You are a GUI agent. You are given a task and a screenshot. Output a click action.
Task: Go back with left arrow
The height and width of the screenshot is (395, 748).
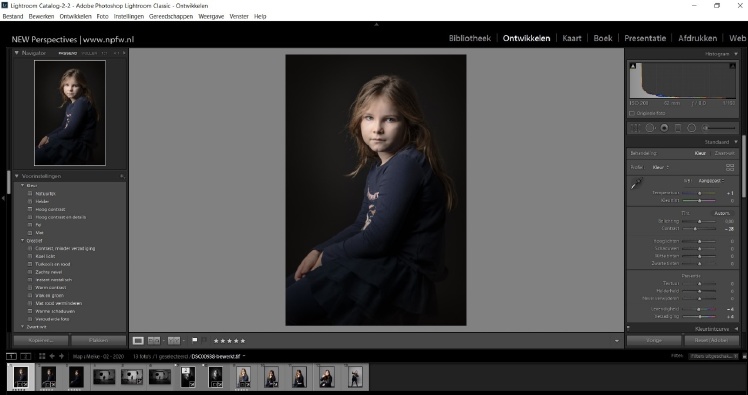point(52,356)
